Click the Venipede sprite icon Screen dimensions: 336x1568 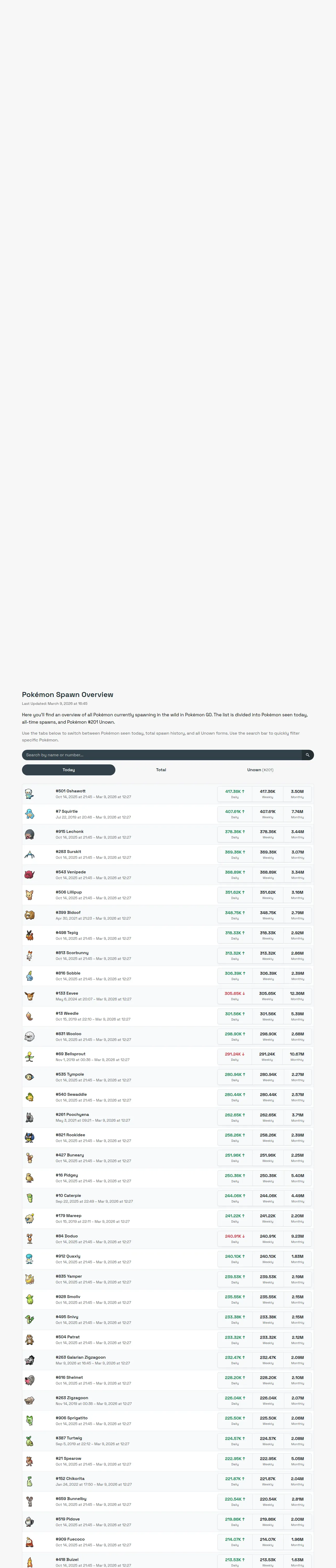pyautogui.click(x=29, y=875)
